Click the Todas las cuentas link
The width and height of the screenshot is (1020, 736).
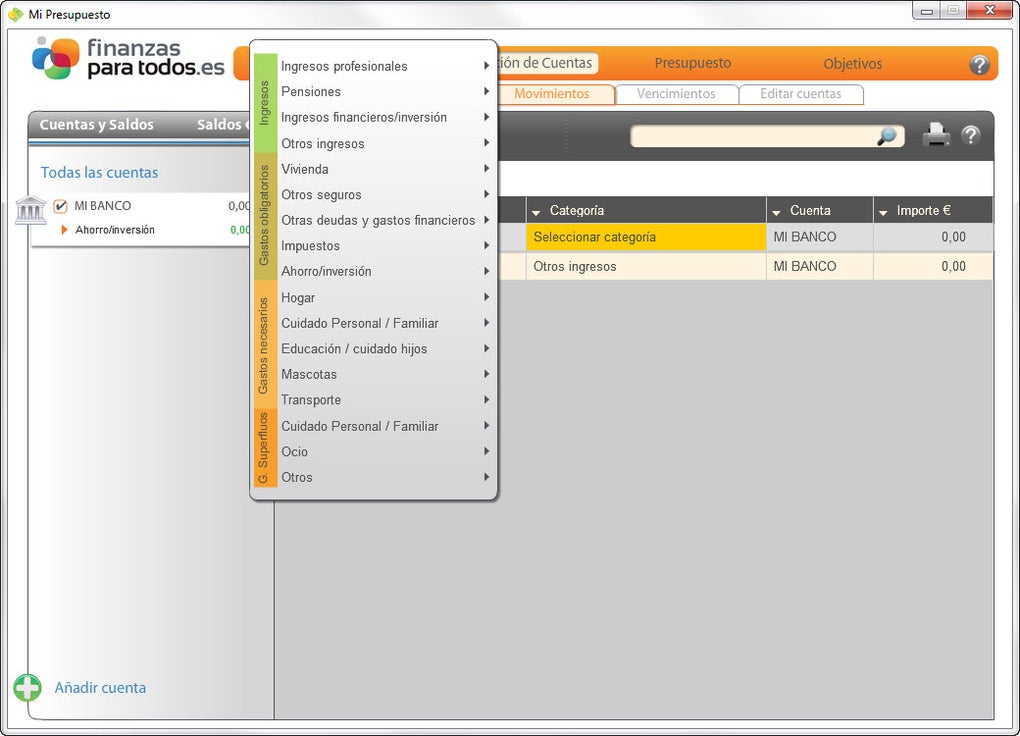coord(99,172)
